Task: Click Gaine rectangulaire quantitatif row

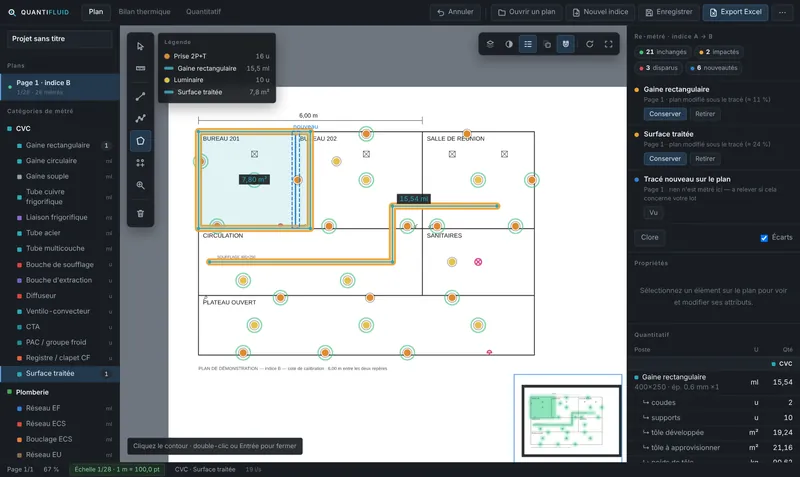Action: click(x=714, y=382)
